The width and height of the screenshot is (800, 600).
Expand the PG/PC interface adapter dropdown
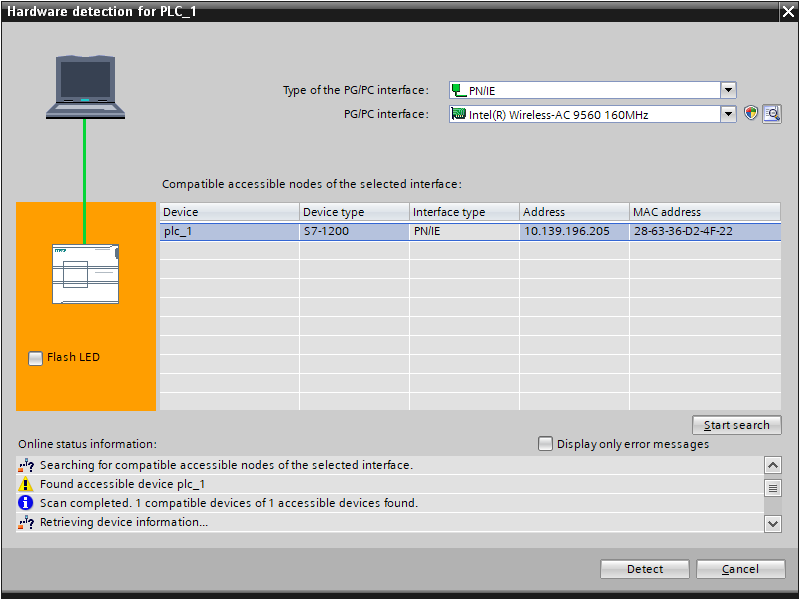pyautogui.click(x=729, y=114)
